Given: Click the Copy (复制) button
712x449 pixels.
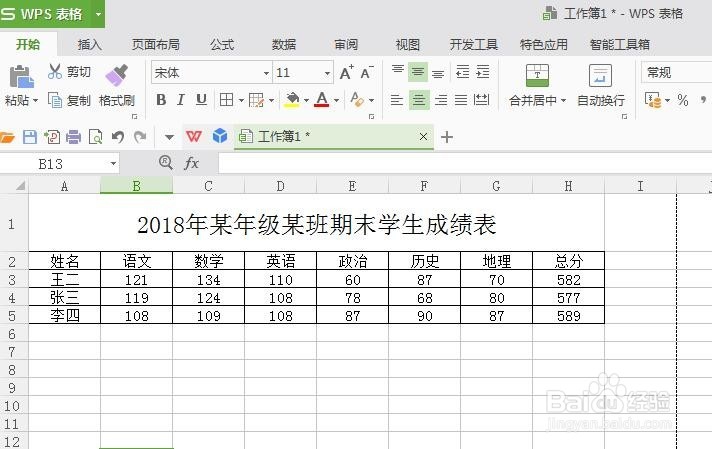Looking at the screenshot, I should pyautogui.click(x=69, y=100).
